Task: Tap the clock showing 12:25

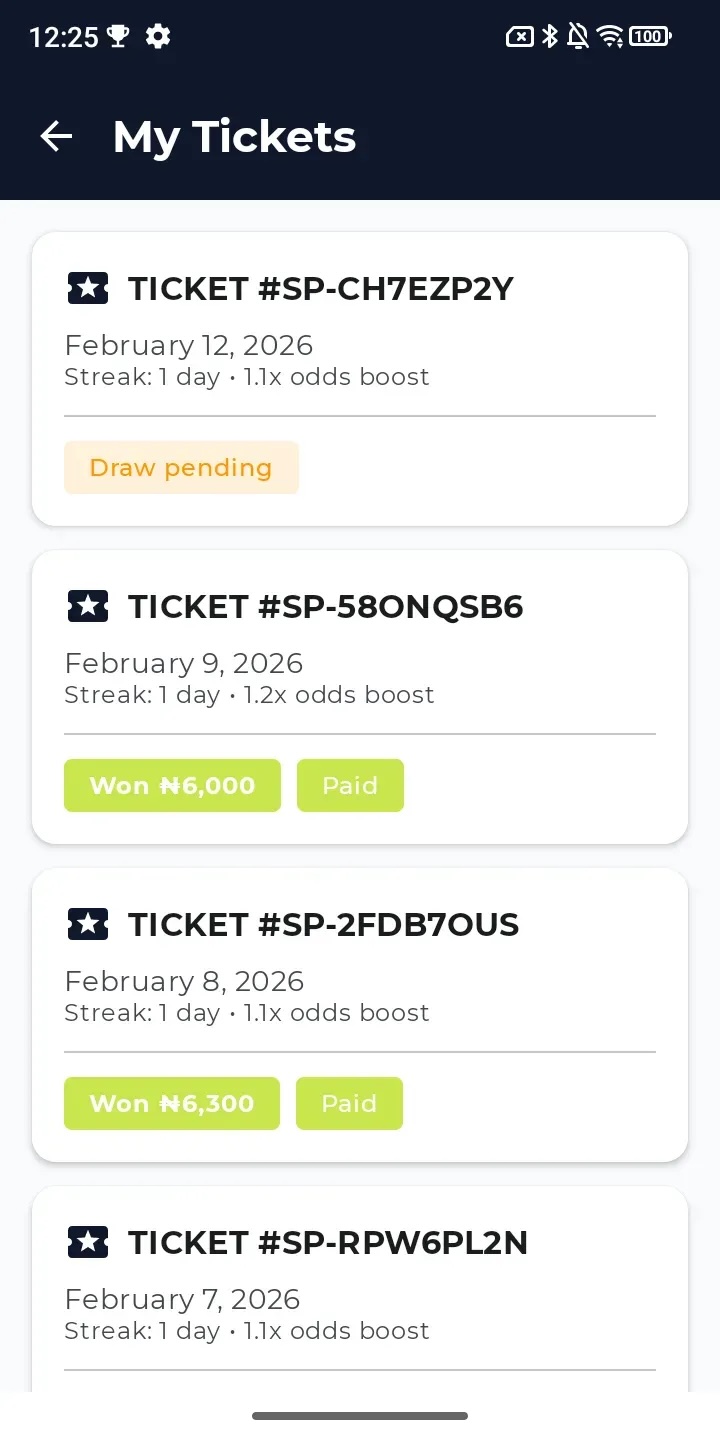Action: (x=66, y=37)
